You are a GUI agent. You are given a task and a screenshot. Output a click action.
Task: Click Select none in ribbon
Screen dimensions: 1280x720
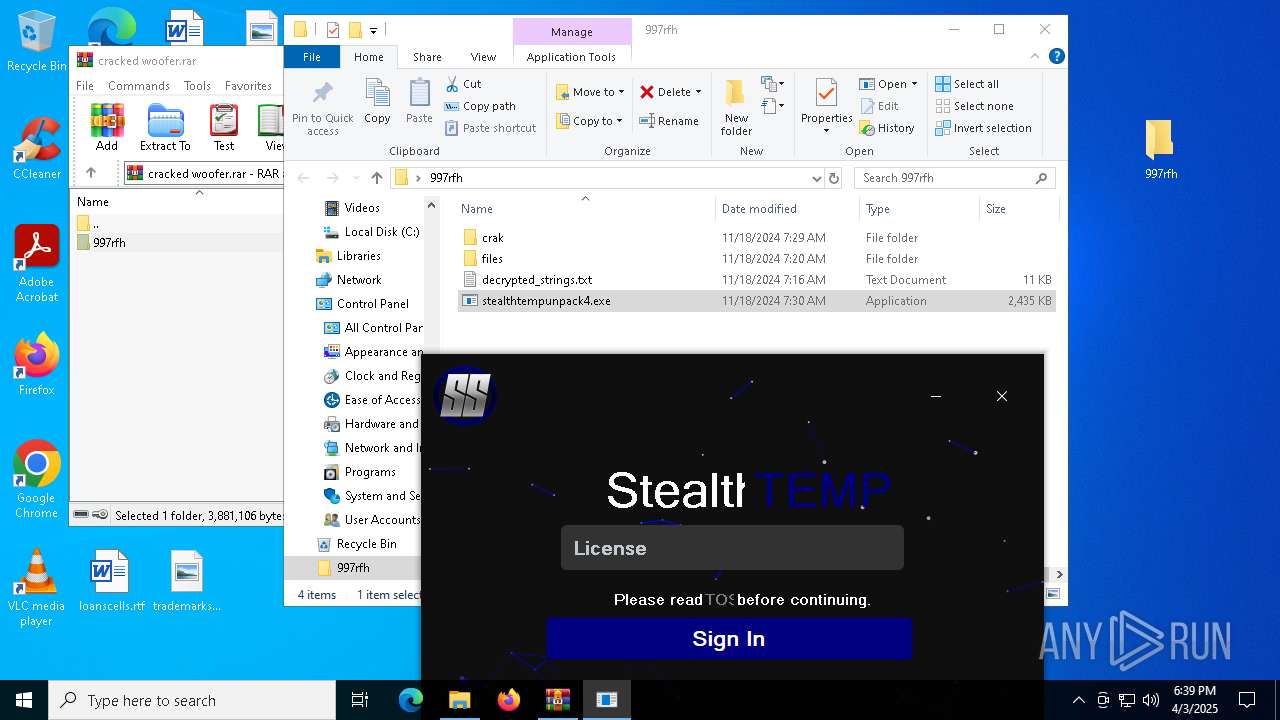click(x=974, y=106)
